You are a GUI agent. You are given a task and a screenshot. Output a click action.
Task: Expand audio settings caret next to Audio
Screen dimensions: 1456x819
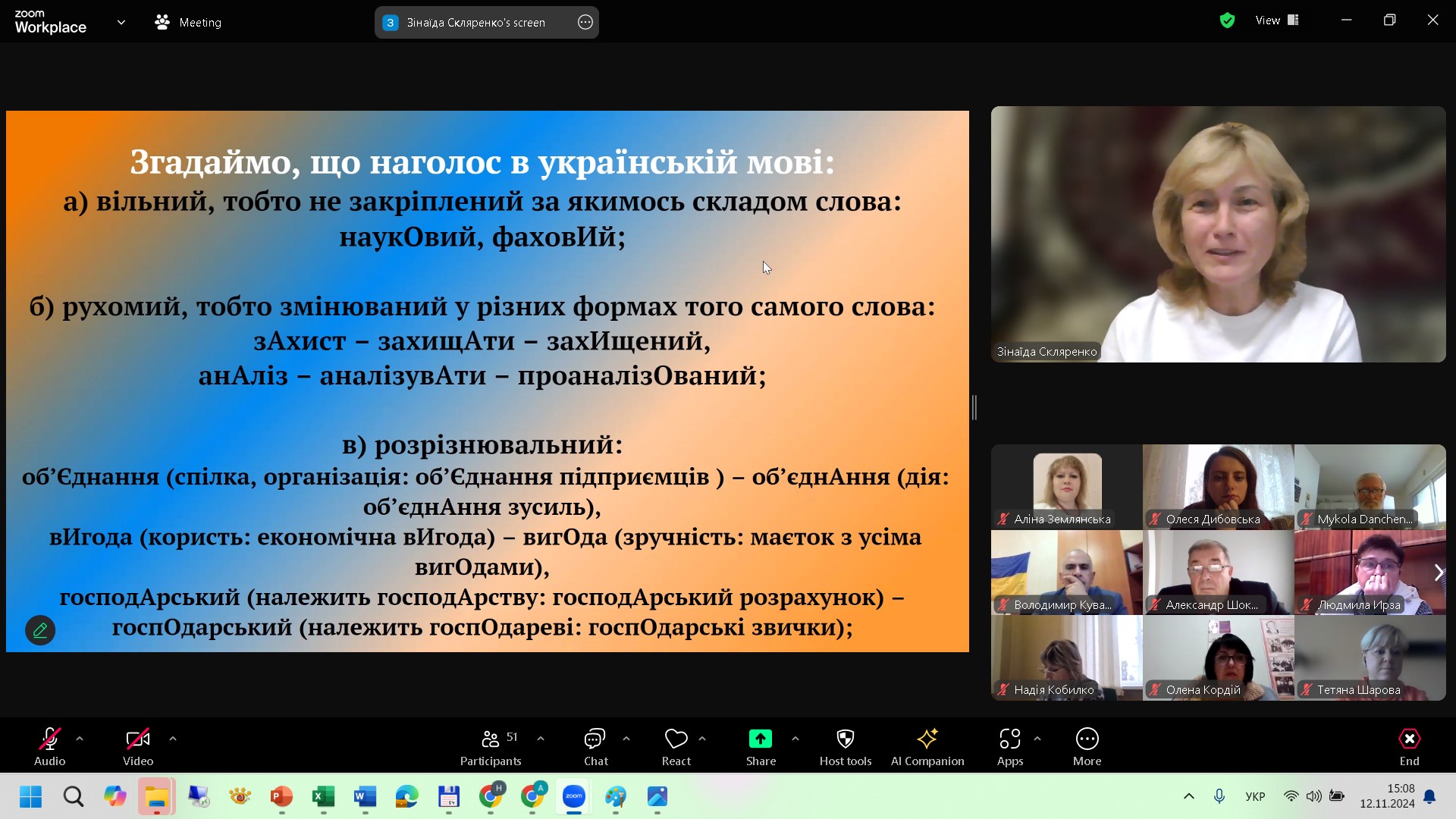point(80,739)
